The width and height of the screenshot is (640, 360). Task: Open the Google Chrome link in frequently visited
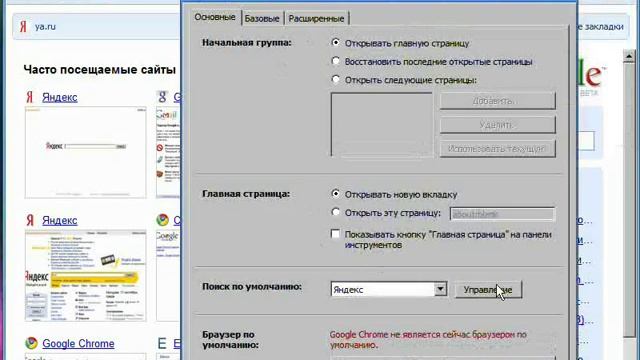(78, 344)
